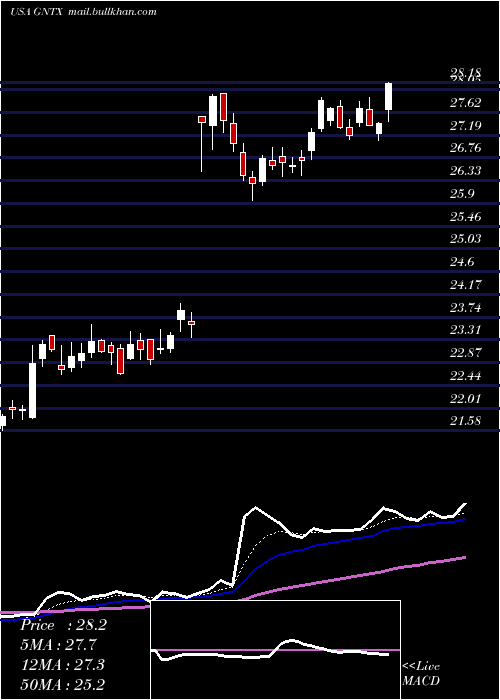Click the 25.03 price axis label
The image size is (500, 700).
pyautogui.click(x=466, y=239)
